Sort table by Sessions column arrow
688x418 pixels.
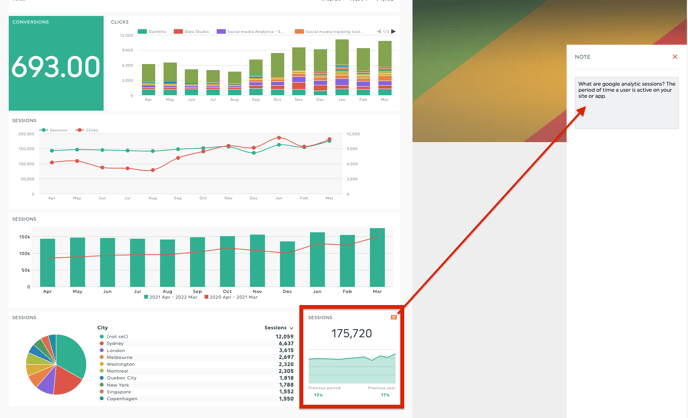291,328
